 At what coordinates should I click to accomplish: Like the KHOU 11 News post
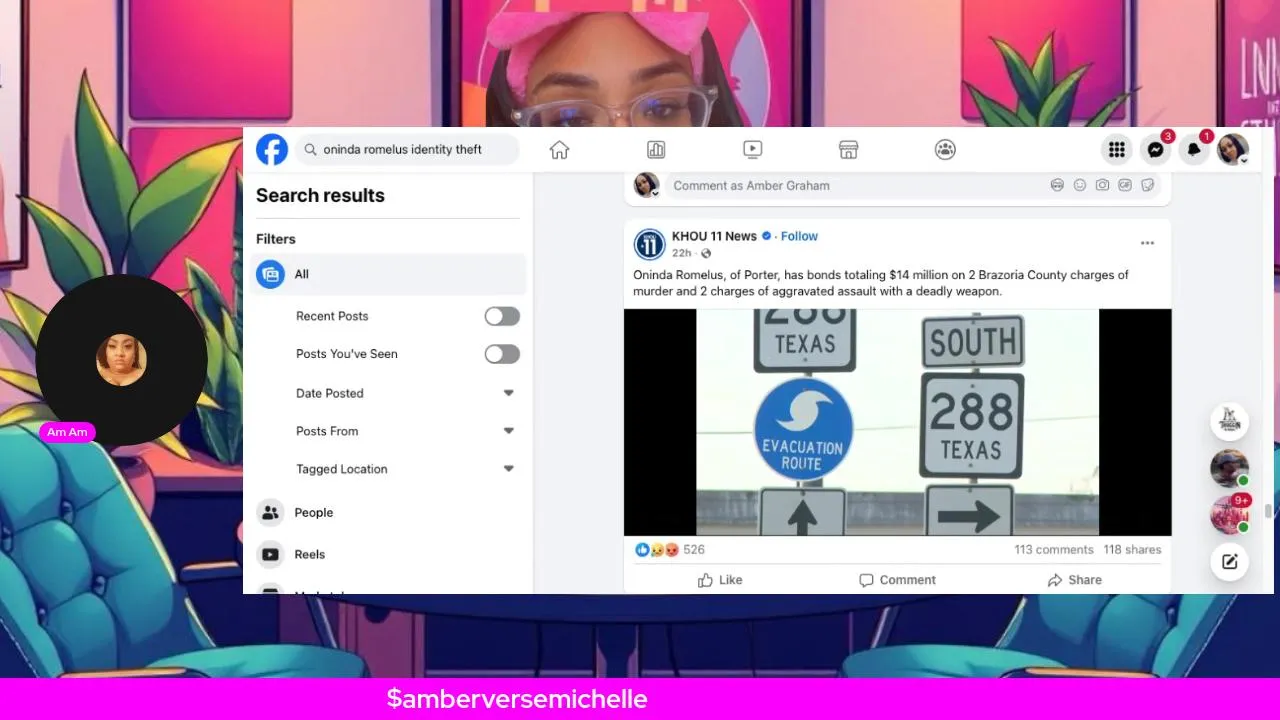[x=720, y=580]
